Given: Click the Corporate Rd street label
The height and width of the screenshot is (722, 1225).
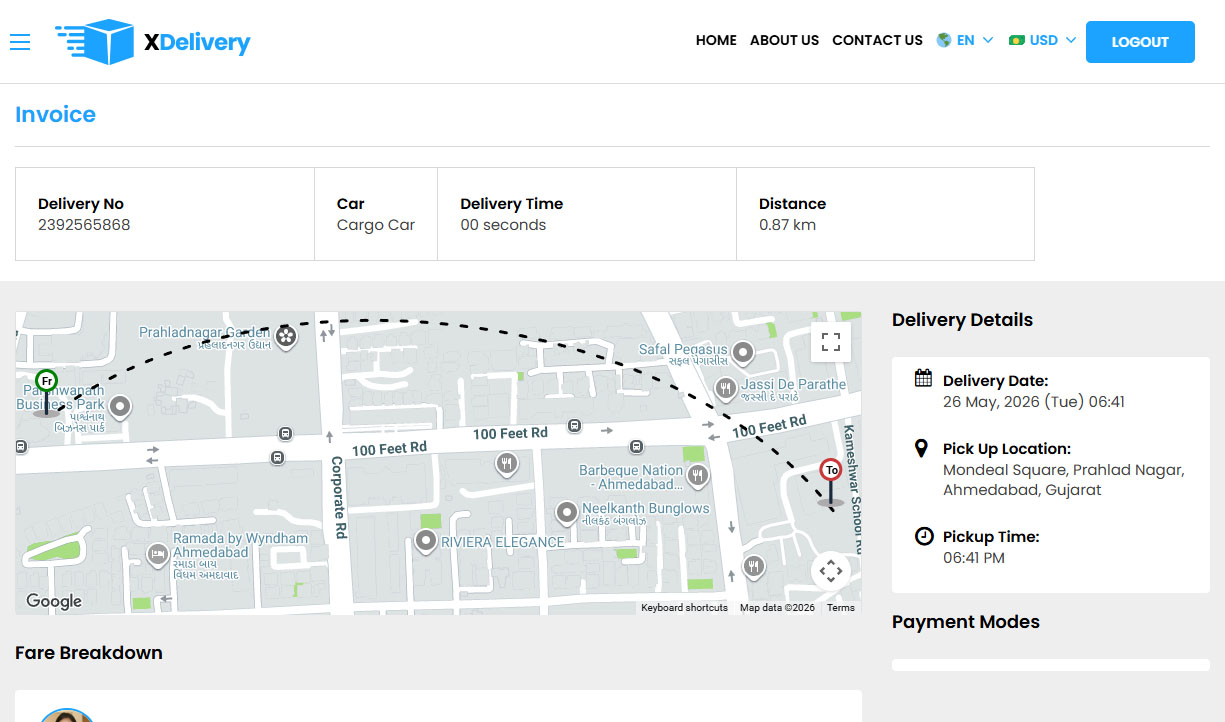Looking at the screenshot, I should tap(338, 499).
